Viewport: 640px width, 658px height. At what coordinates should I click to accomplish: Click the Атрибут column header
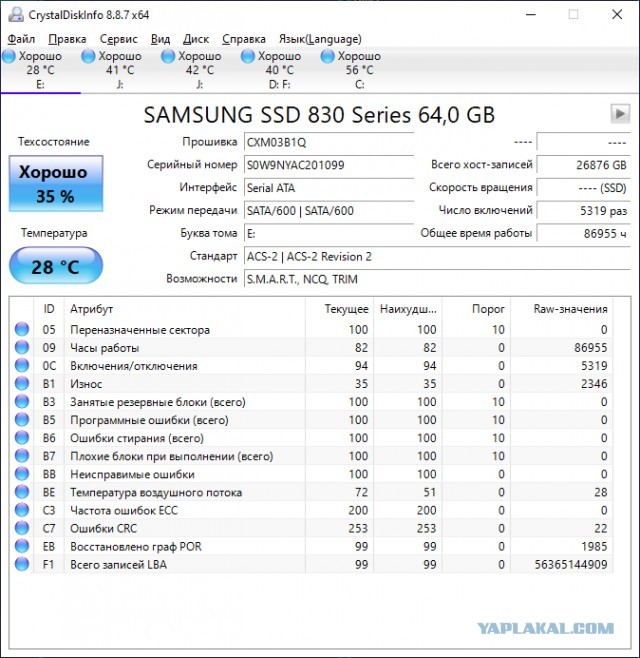[x=185, y=309]
